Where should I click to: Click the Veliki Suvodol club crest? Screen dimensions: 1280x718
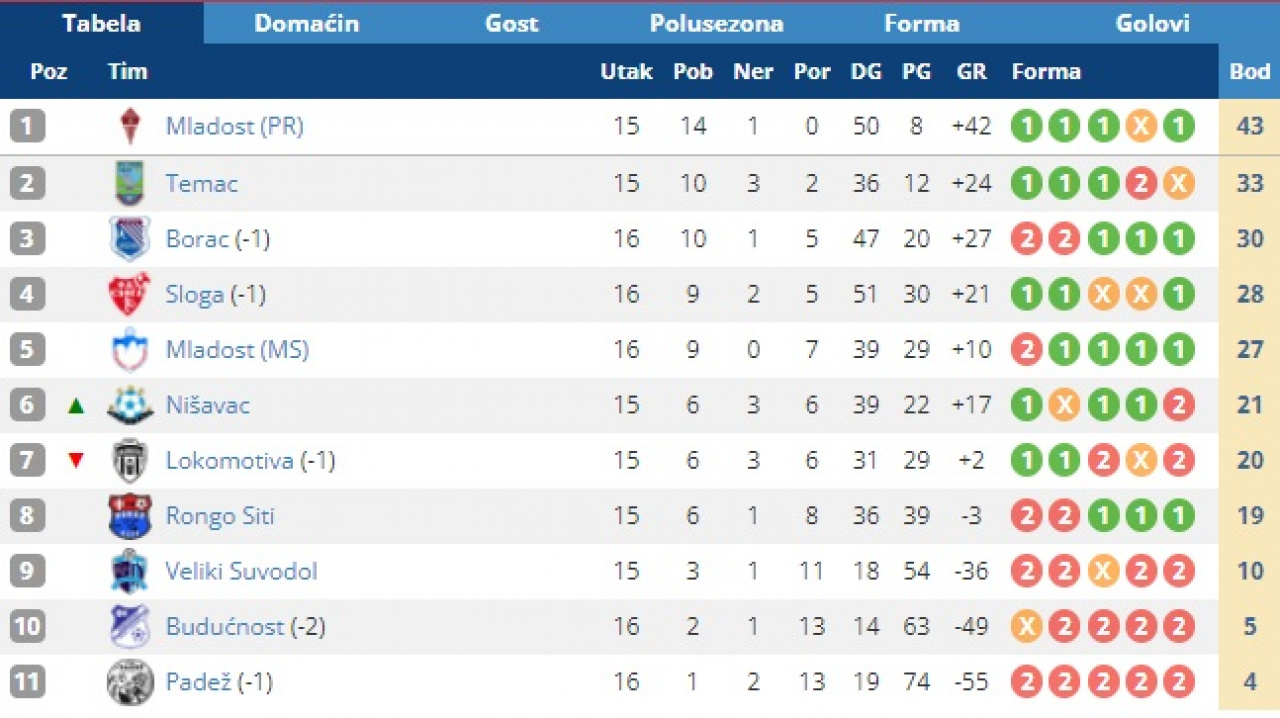[x=130, y=572]
